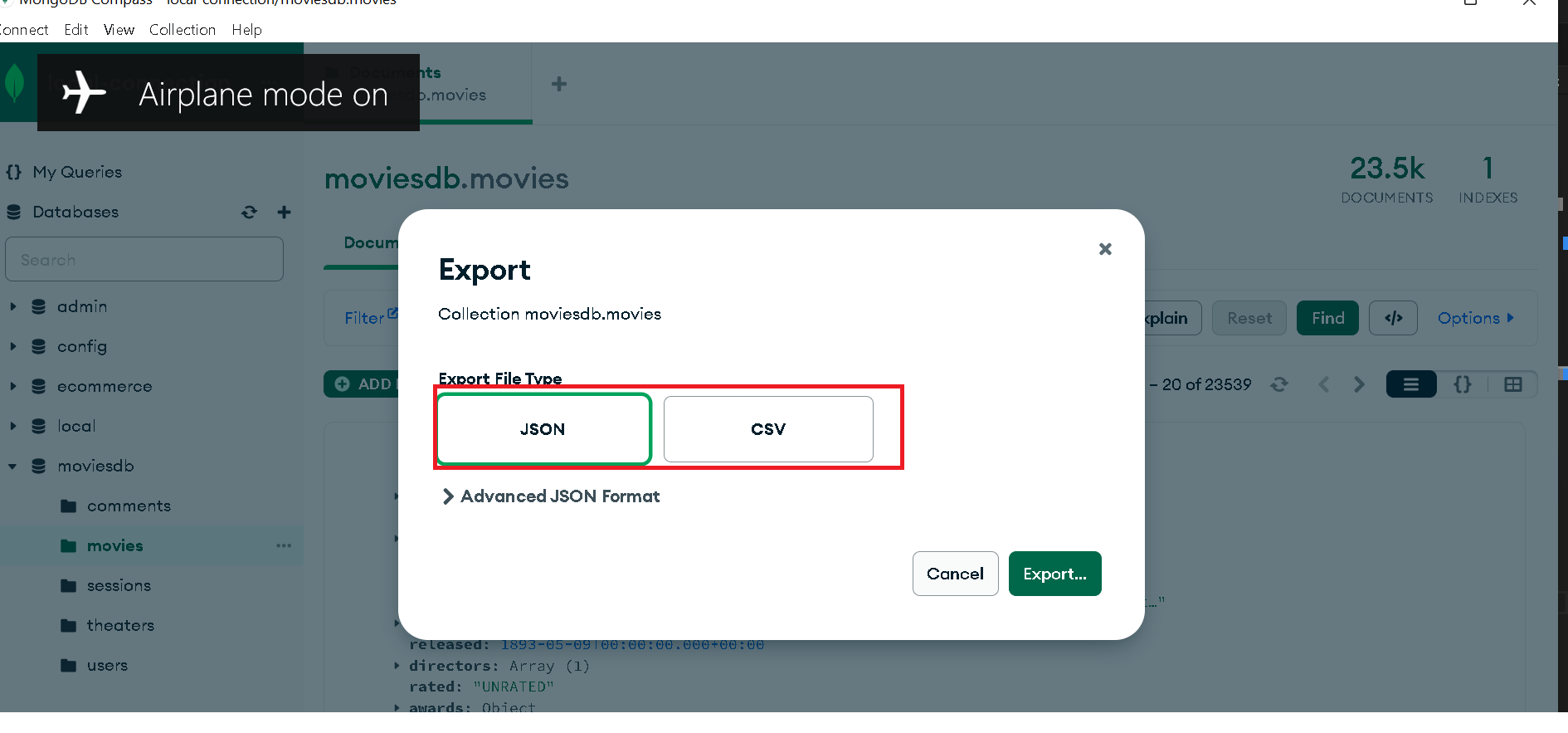Expand the ecommerce database
The image size is (1568, 733).
13,386
